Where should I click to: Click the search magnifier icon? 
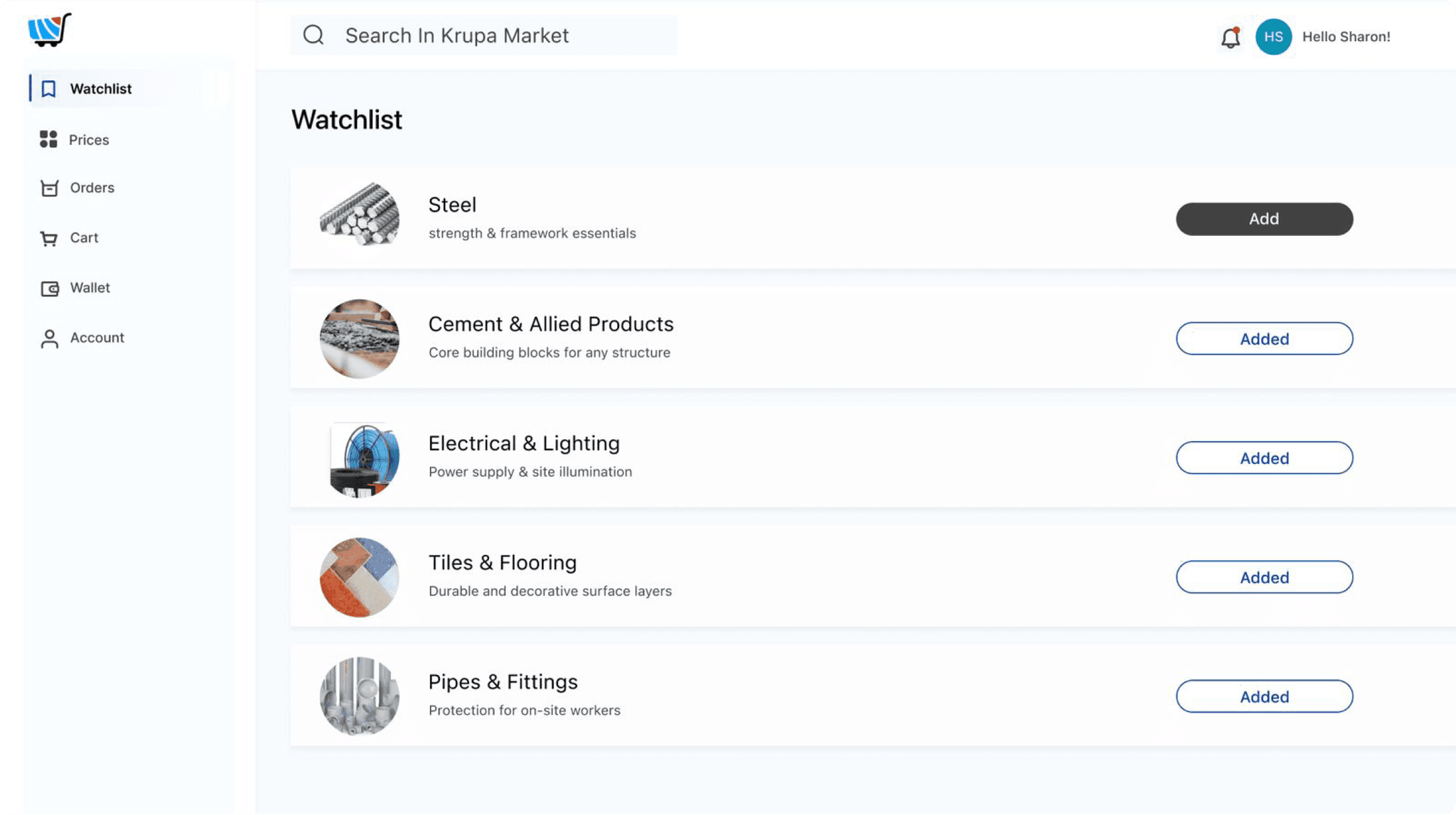[x=314, y=35]
